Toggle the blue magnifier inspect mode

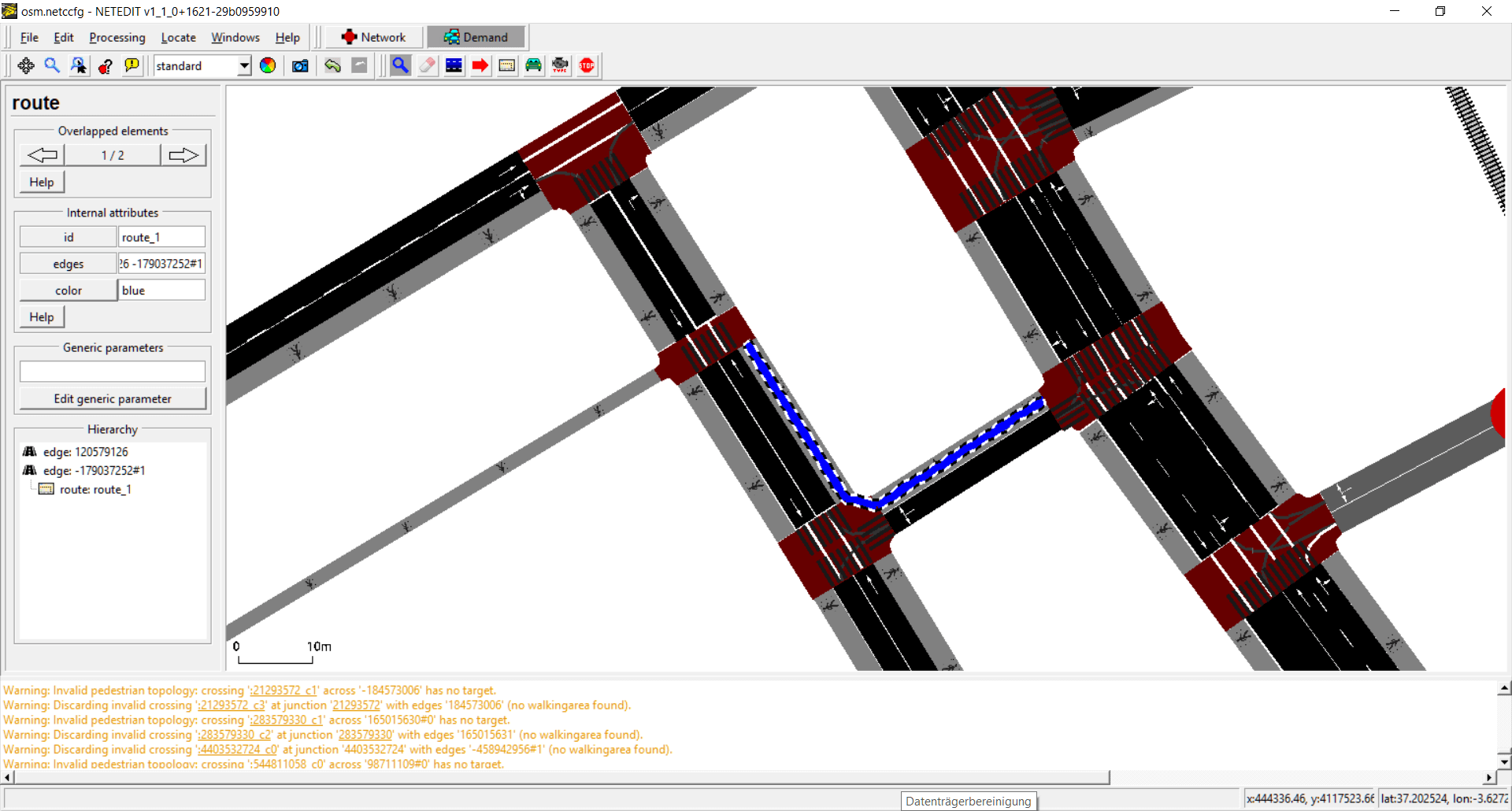(400, 66)
